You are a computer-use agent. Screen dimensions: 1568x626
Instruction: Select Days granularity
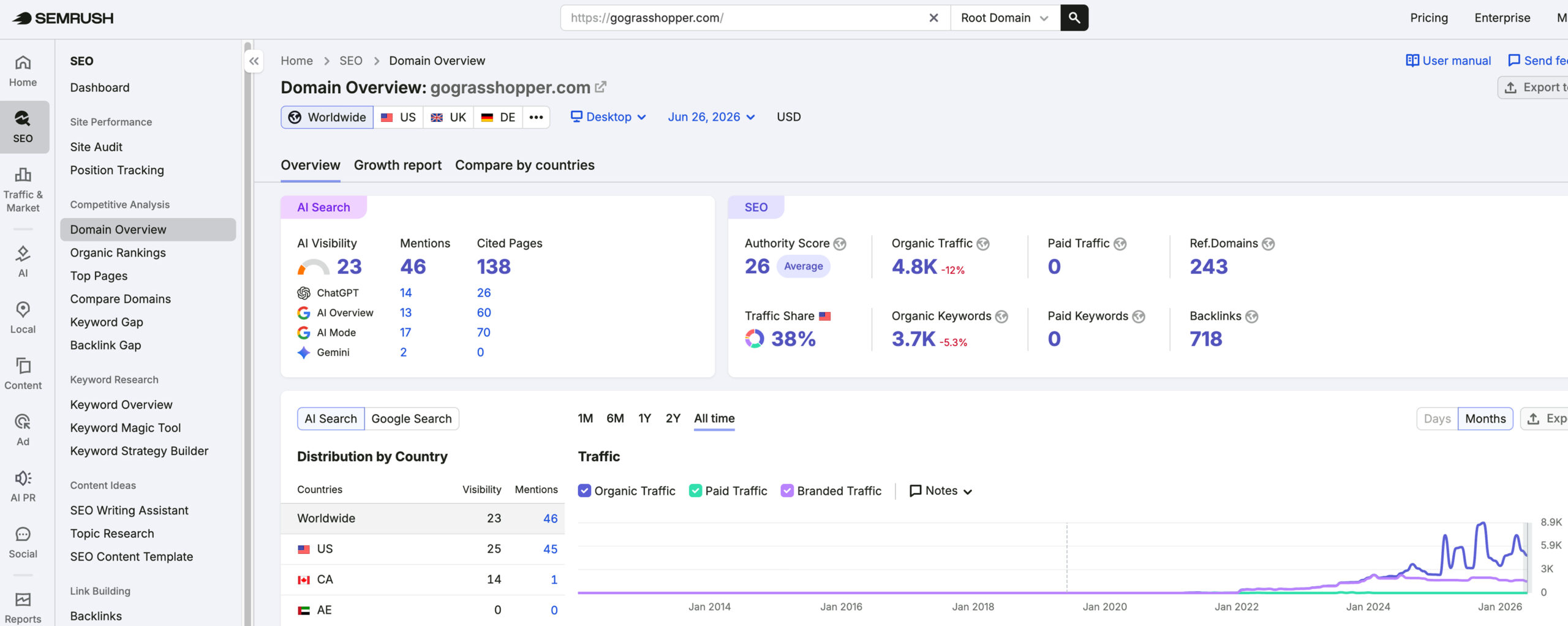(x=1437, y=419)
